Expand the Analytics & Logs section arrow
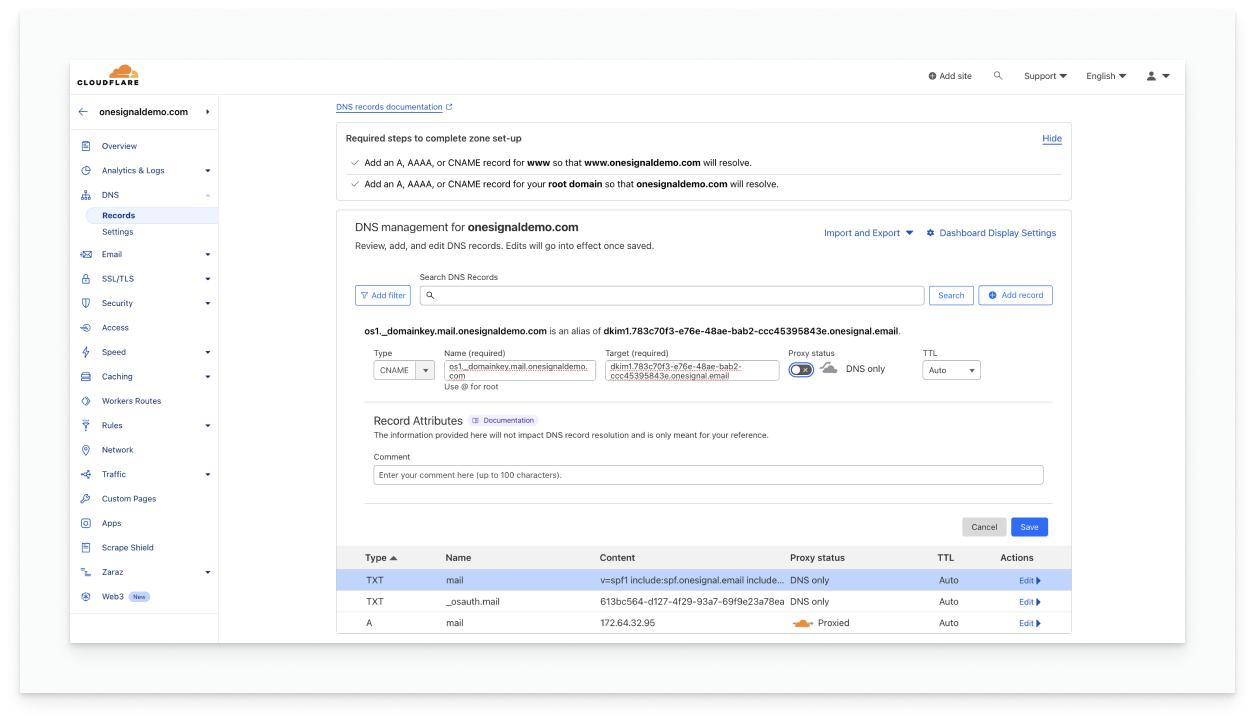The height and width of the screenshot is (723, 1255). (x=207, y=171)
